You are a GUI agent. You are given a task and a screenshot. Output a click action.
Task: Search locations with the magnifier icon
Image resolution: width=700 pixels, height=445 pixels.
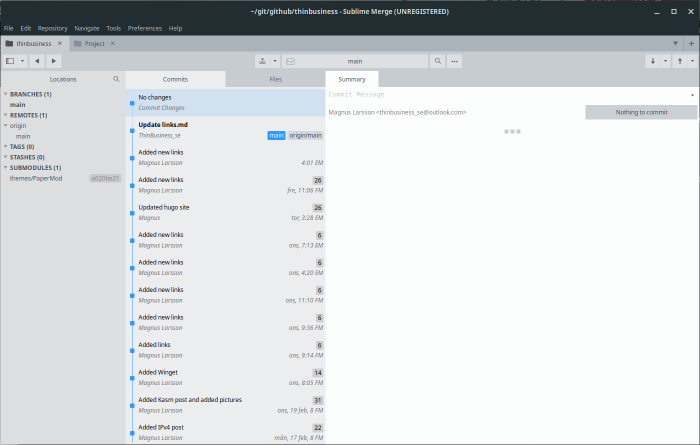pos(116,79)
